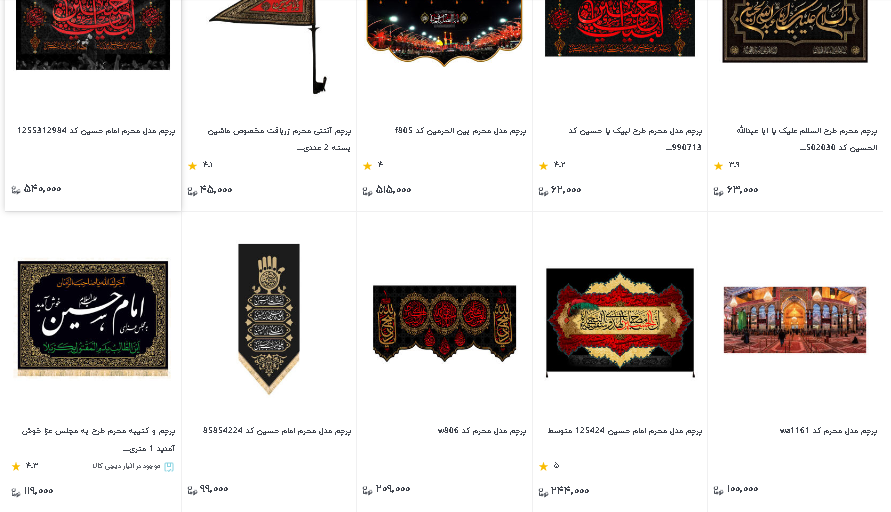This screenshot has height=512, width=891.
Task: Click the 515,000 price of the بین الحرمین flag
Action: [x=393, y=189]
